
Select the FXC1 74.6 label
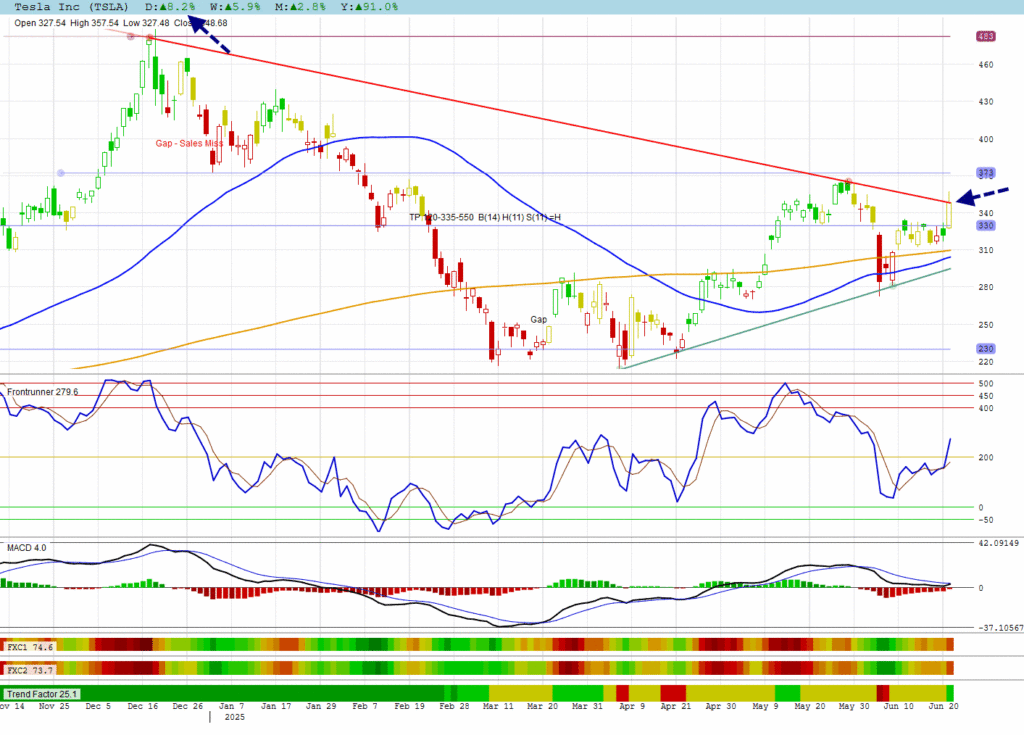[x=29, y=647]
